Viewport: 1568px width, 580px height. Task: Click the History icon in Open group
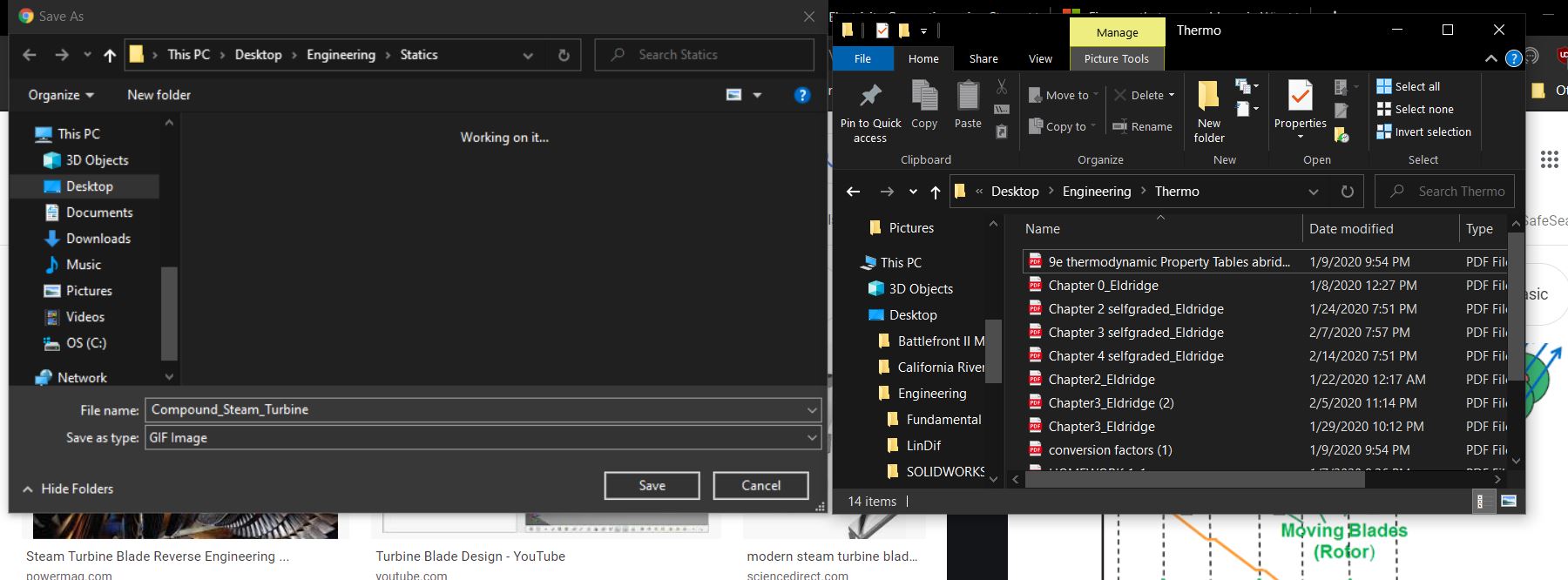(1342, 135)
